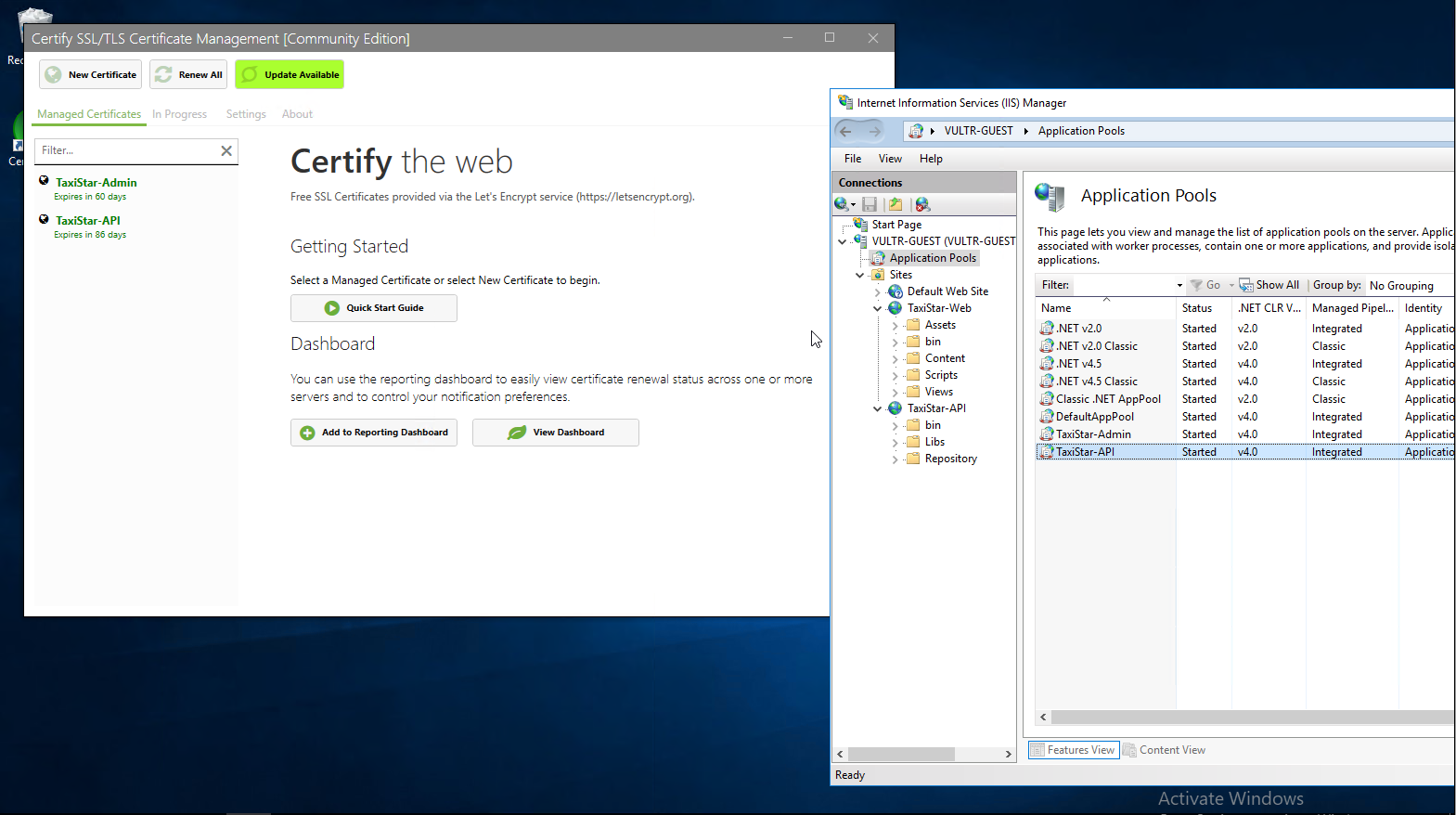The height and width of the screenshot is (815, 1456).
Task: Click the Default Web Site globe icon
Action: (896, 291)
